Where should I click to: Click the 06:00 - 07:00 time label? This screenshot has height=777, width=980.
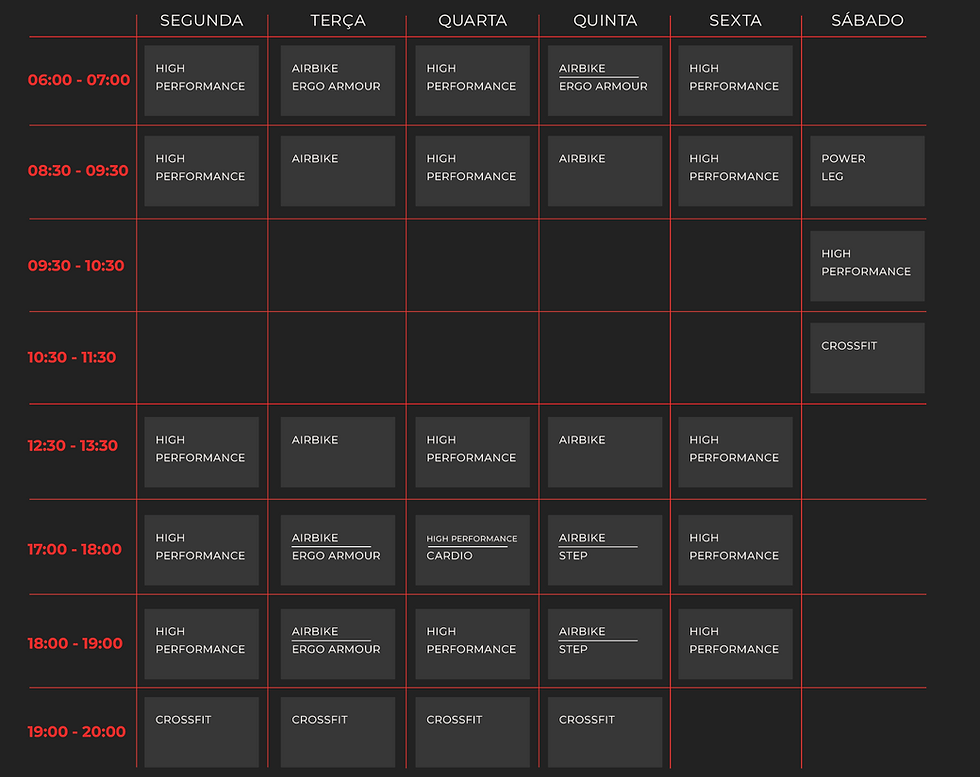coord(79,80)
